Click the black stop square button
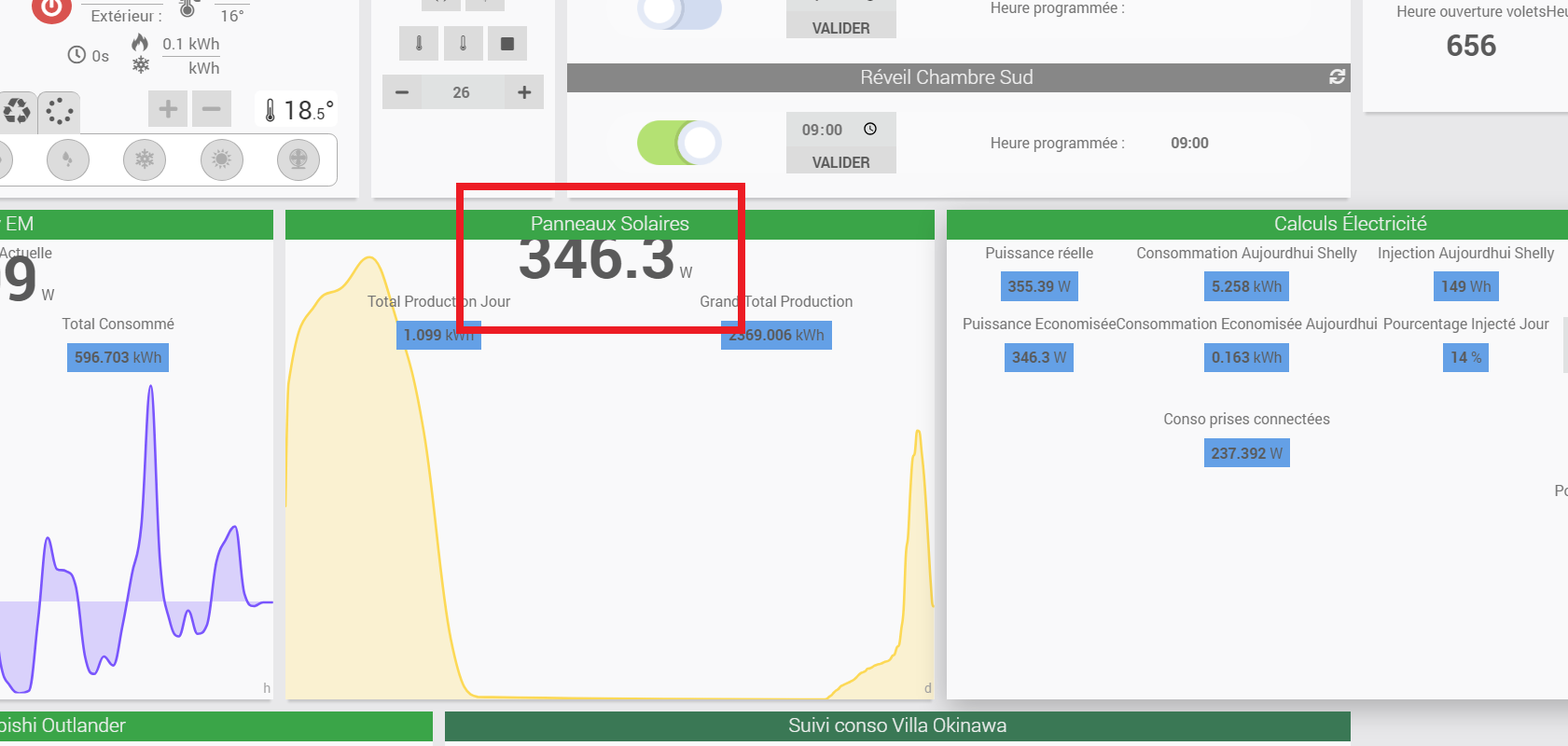Screen dimensions: 1568x746 (x=507, y=43)
